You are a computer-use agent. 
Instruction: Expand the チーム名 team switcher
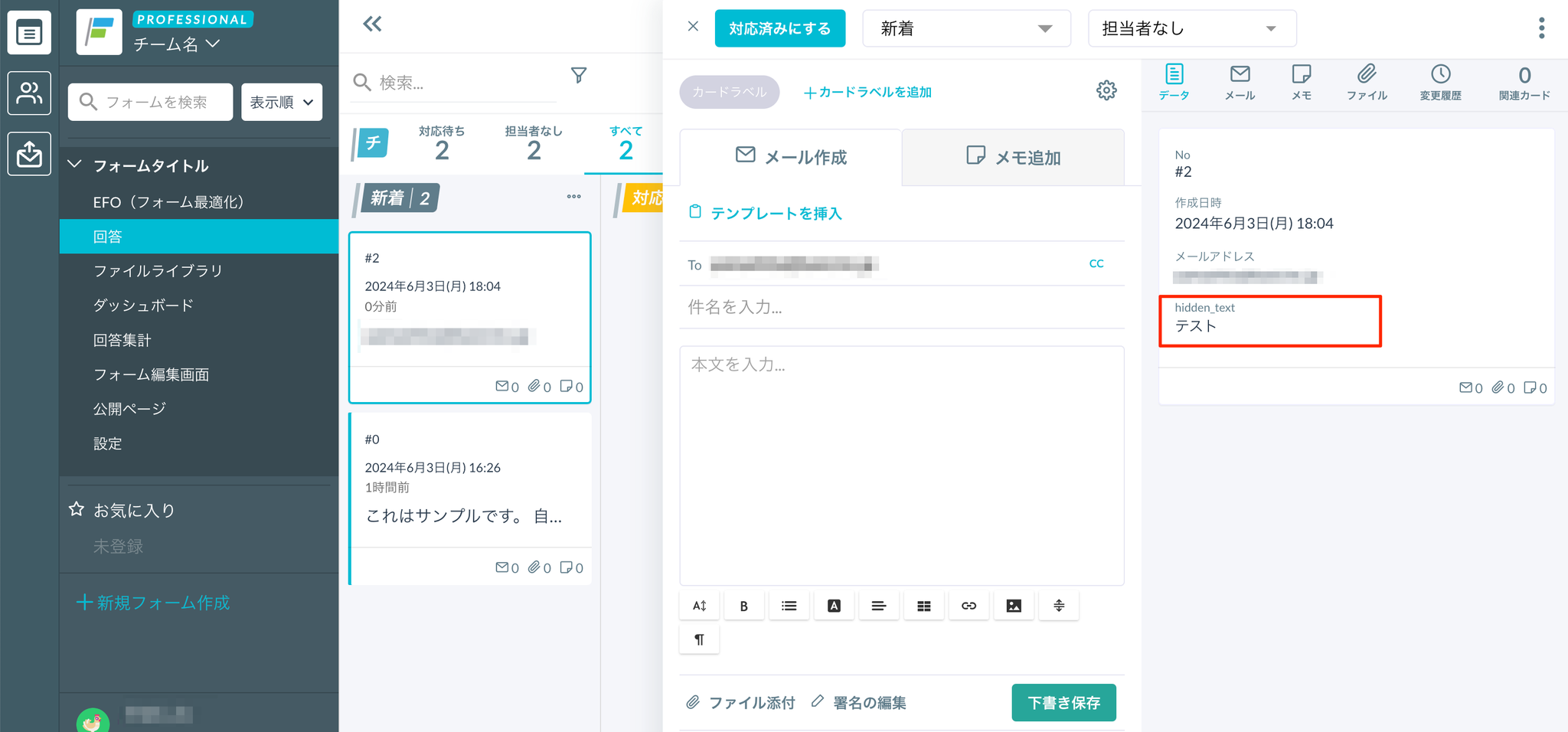tap(177, 44)
